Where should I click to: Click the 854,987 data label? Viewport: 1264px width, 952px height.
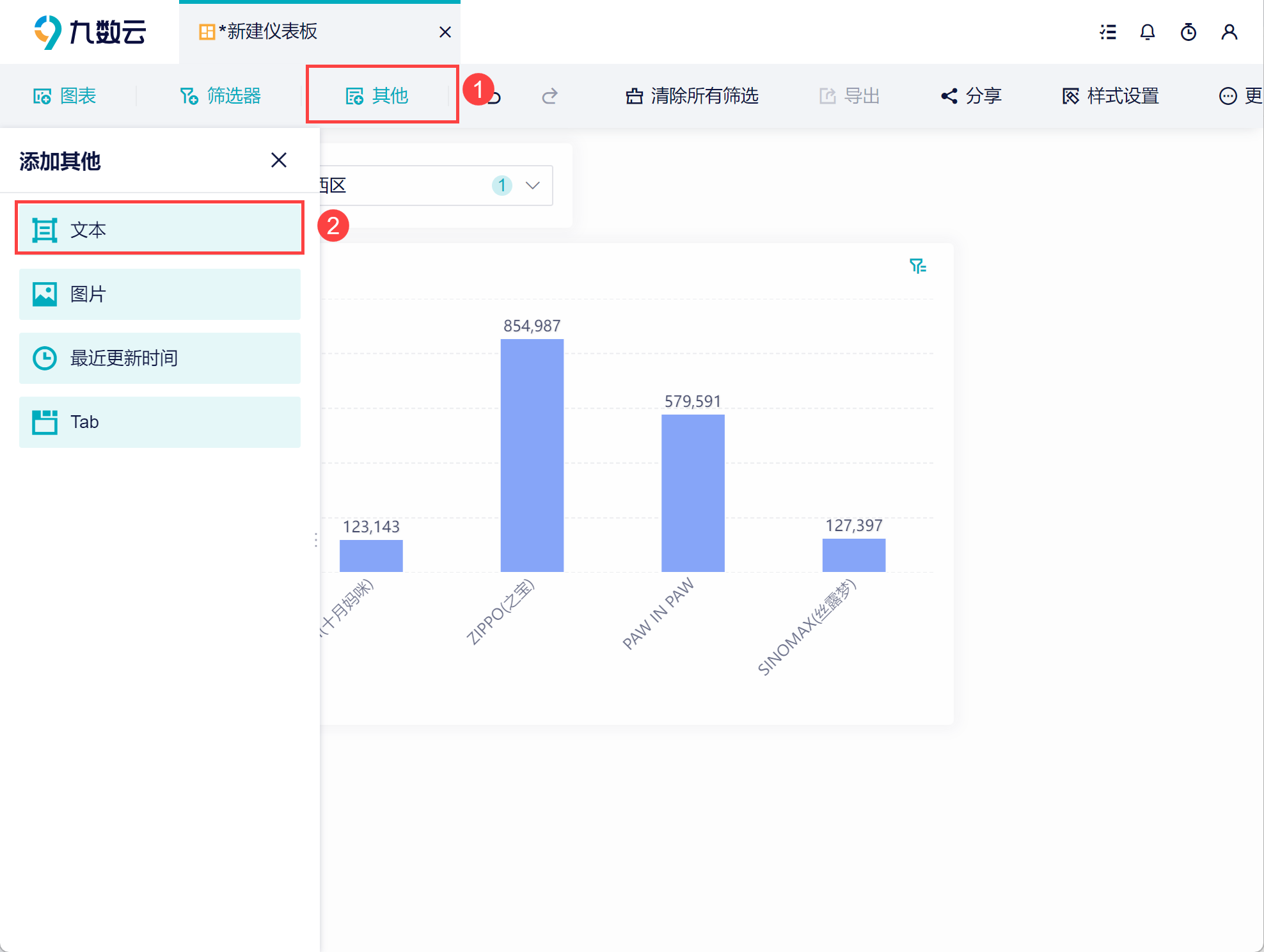tap(532, 326)
